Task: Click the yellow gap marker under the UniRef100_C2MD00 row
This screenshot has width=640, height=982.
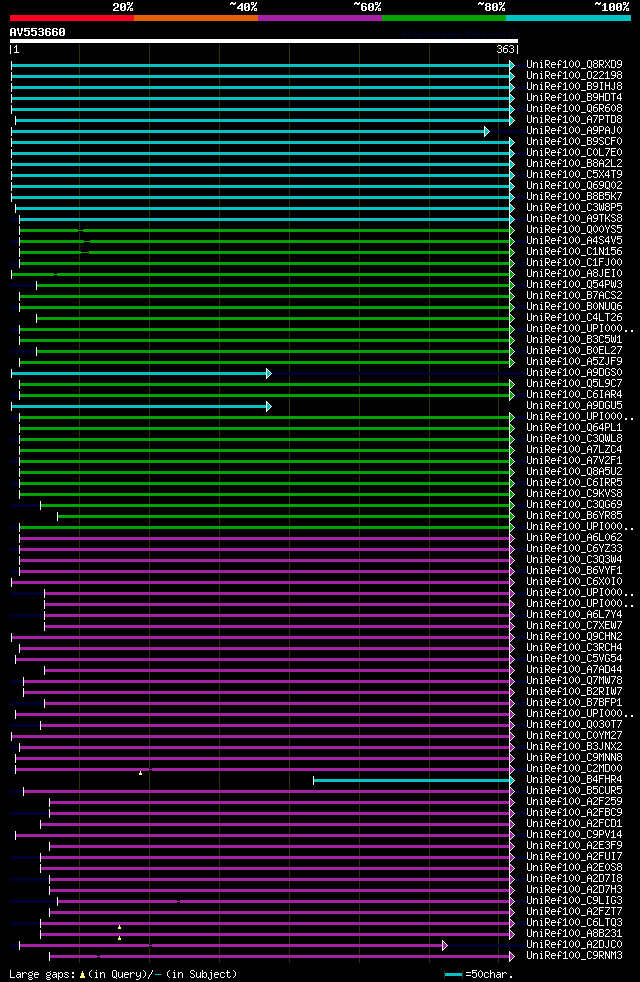Action: pyautogui.click(x=140, y=773)
